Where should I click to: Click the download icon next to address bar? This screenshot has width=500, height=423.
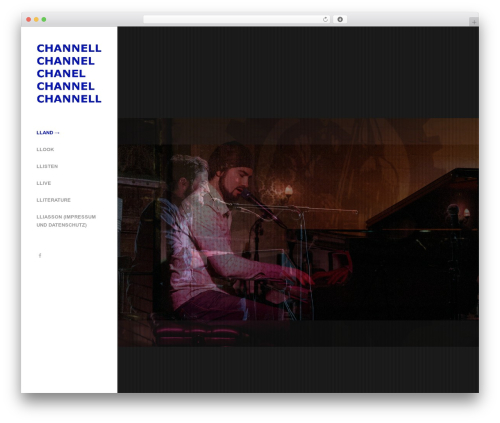[x=340, y=19]
